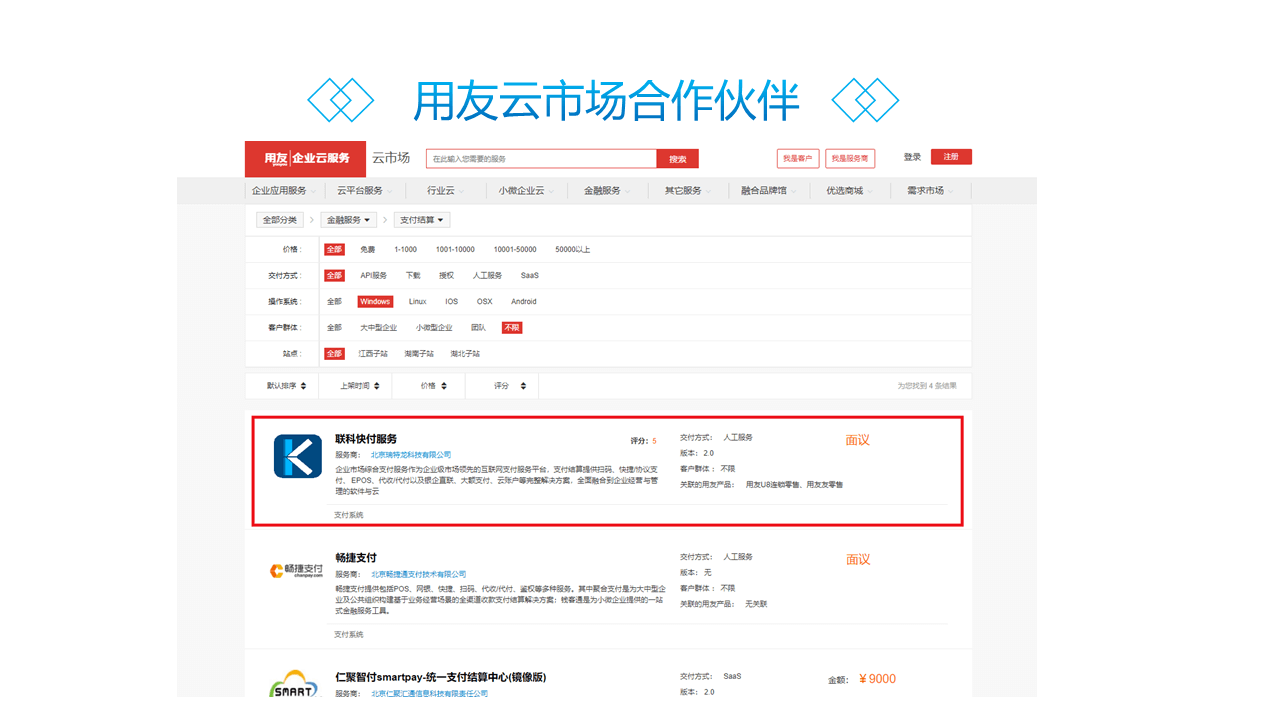Open provider link 北京瑞特龙科技有限公司

click(411, 455)
